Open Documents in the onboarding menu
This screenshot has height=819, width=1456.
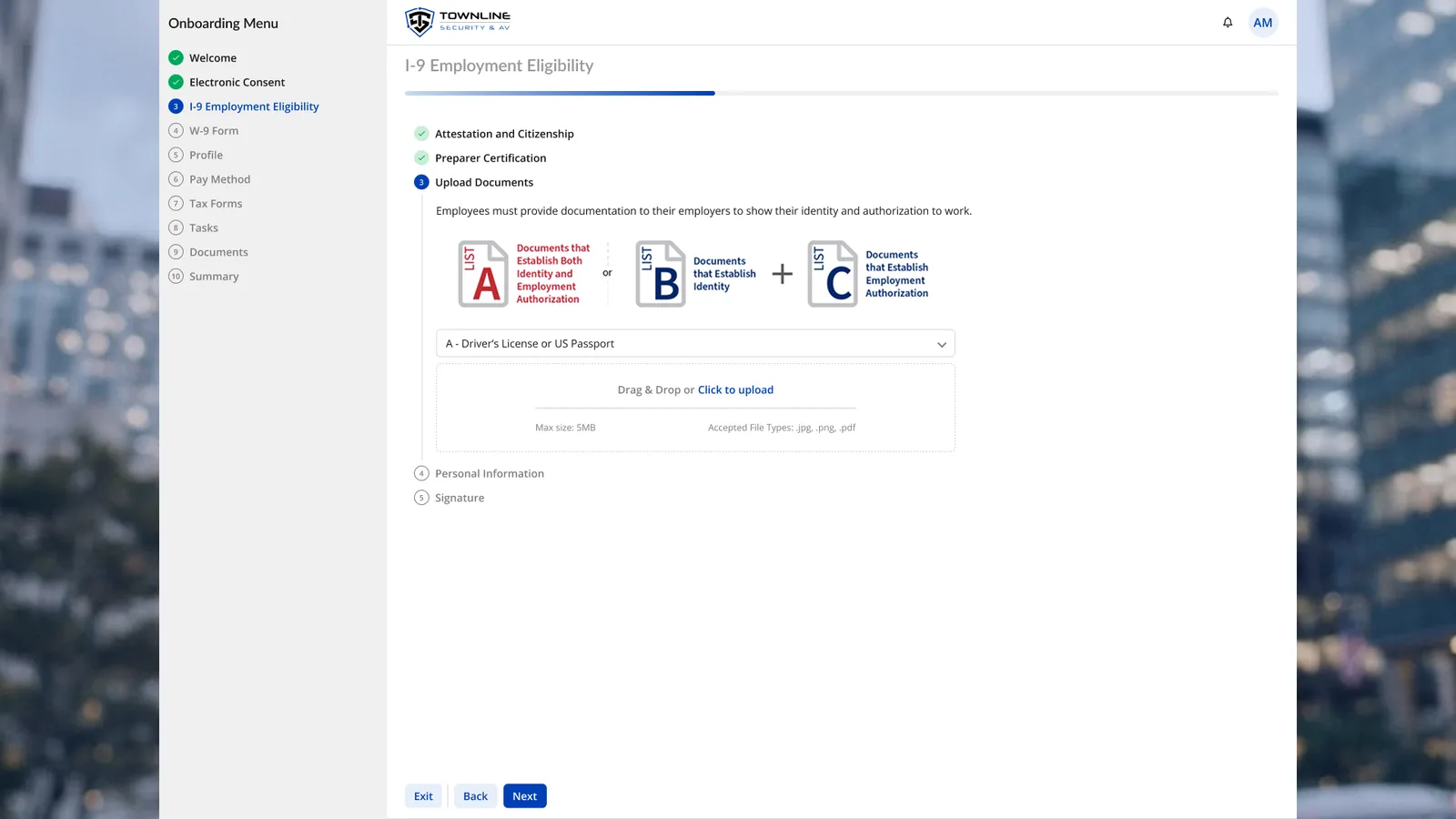[x=218, y=252]
